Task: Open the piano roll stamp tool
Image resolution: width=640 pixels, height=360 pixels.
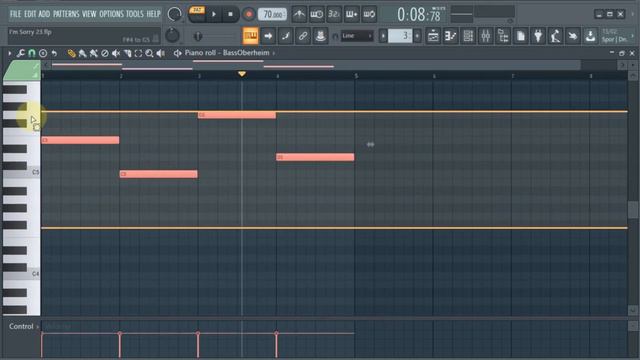Action: click(x=42, y=53)
